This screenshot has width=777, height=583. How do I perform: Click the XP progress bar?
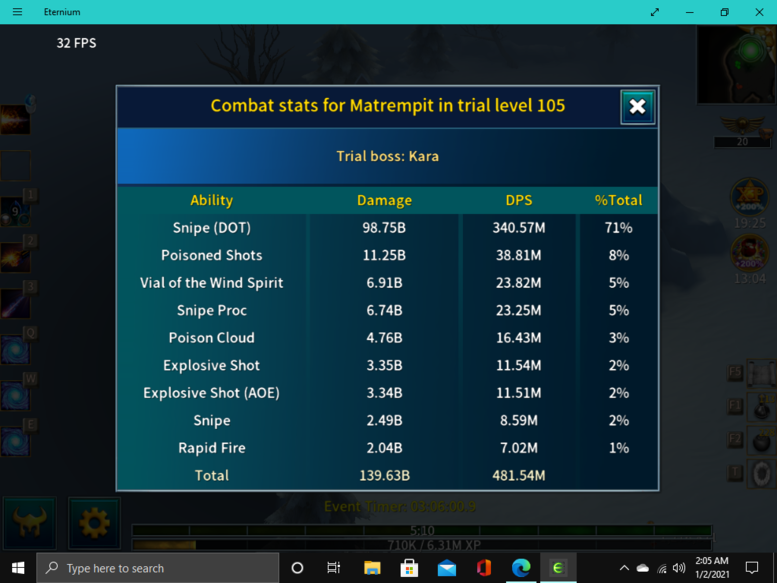pyautogui.click(x=421, y=545)
